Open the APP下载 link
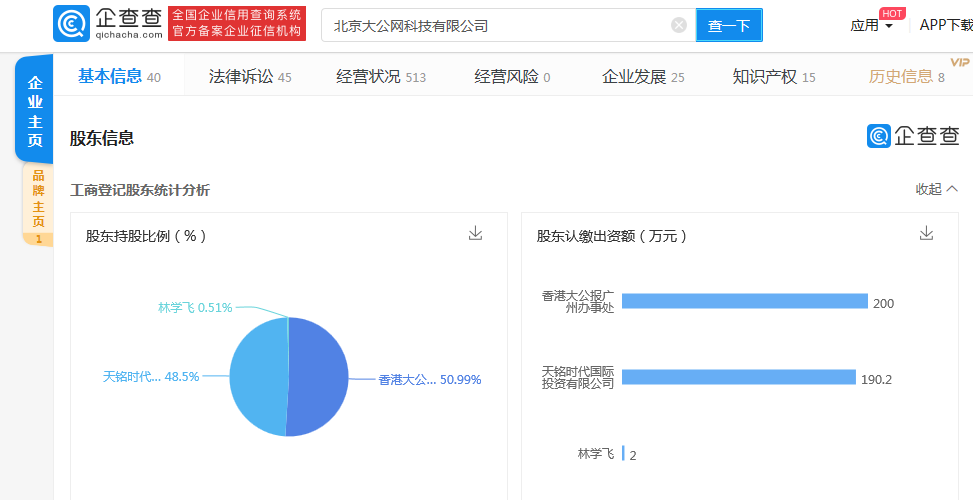The image size is (973, 500). [946, 25]
